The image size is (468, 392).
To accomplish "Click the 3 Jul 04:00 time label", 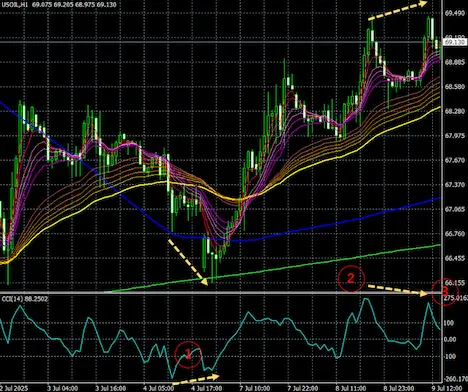I will tap(63, 388).
